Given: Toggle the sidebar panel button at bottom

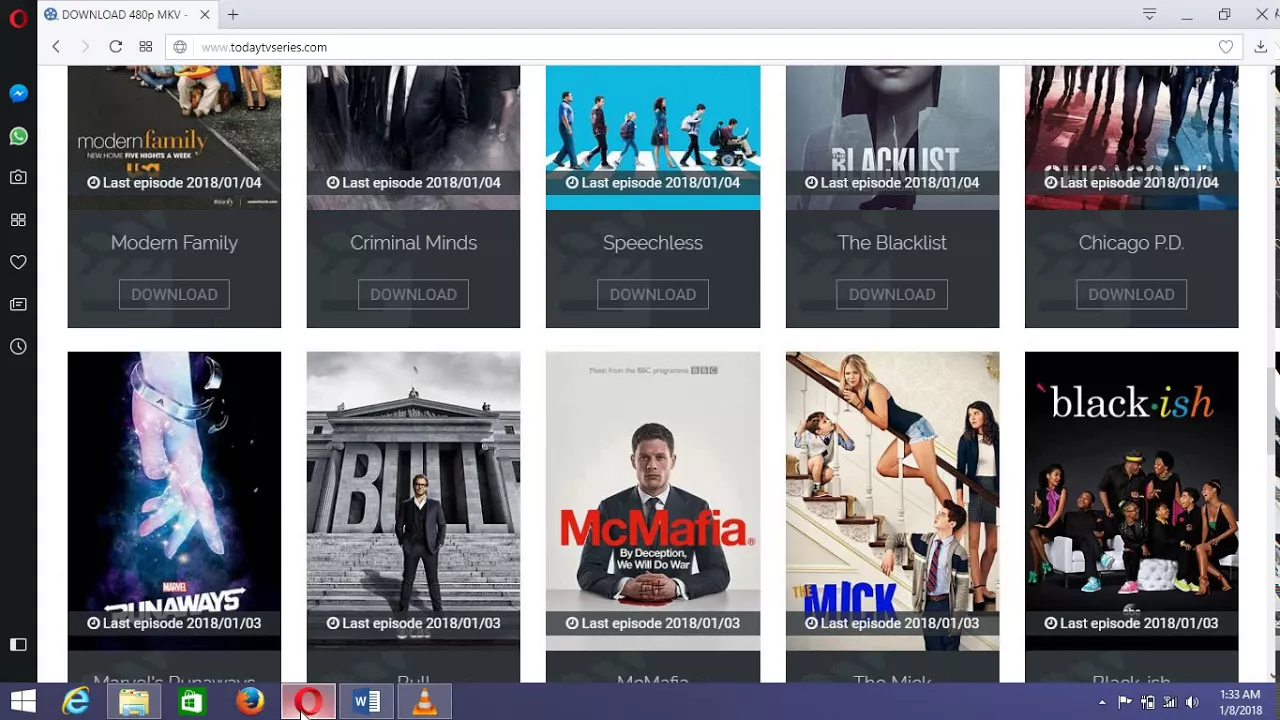Looking at the screenshot, I should (x=18, y=644).
